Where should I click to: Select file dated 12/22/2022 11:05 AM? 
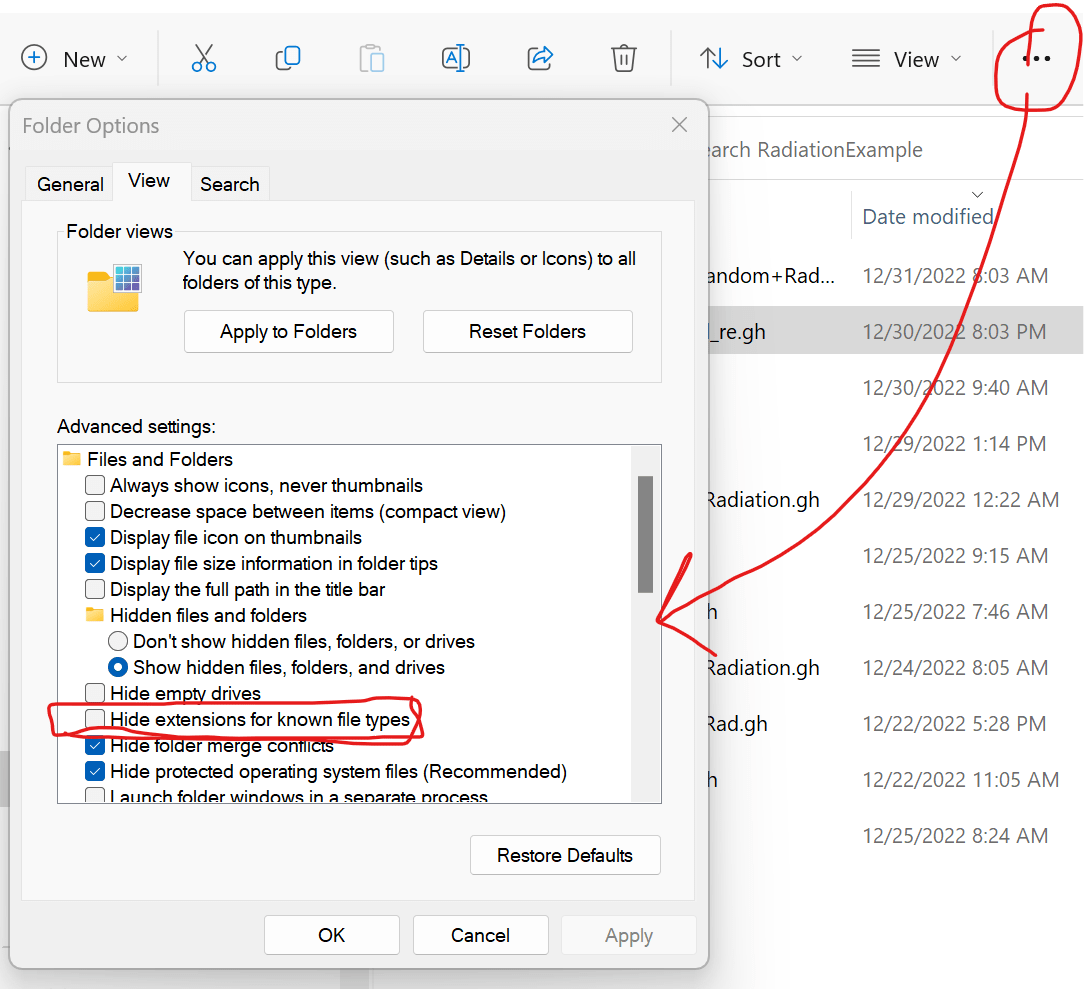[x=895, y=780]
